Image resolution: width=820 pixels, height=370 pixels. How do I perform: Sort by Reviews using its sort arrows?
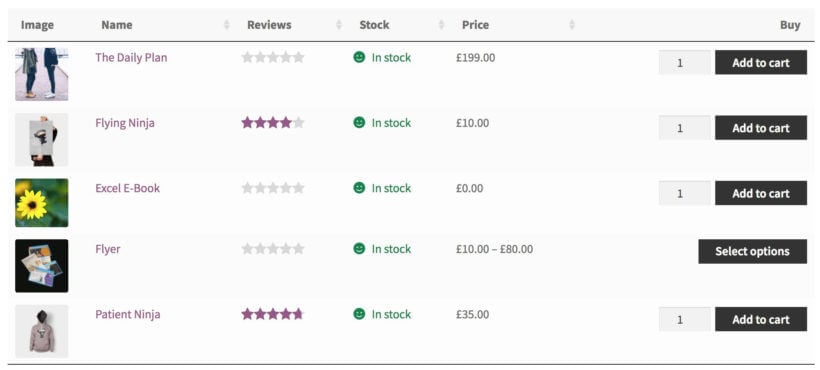point(339,25)
